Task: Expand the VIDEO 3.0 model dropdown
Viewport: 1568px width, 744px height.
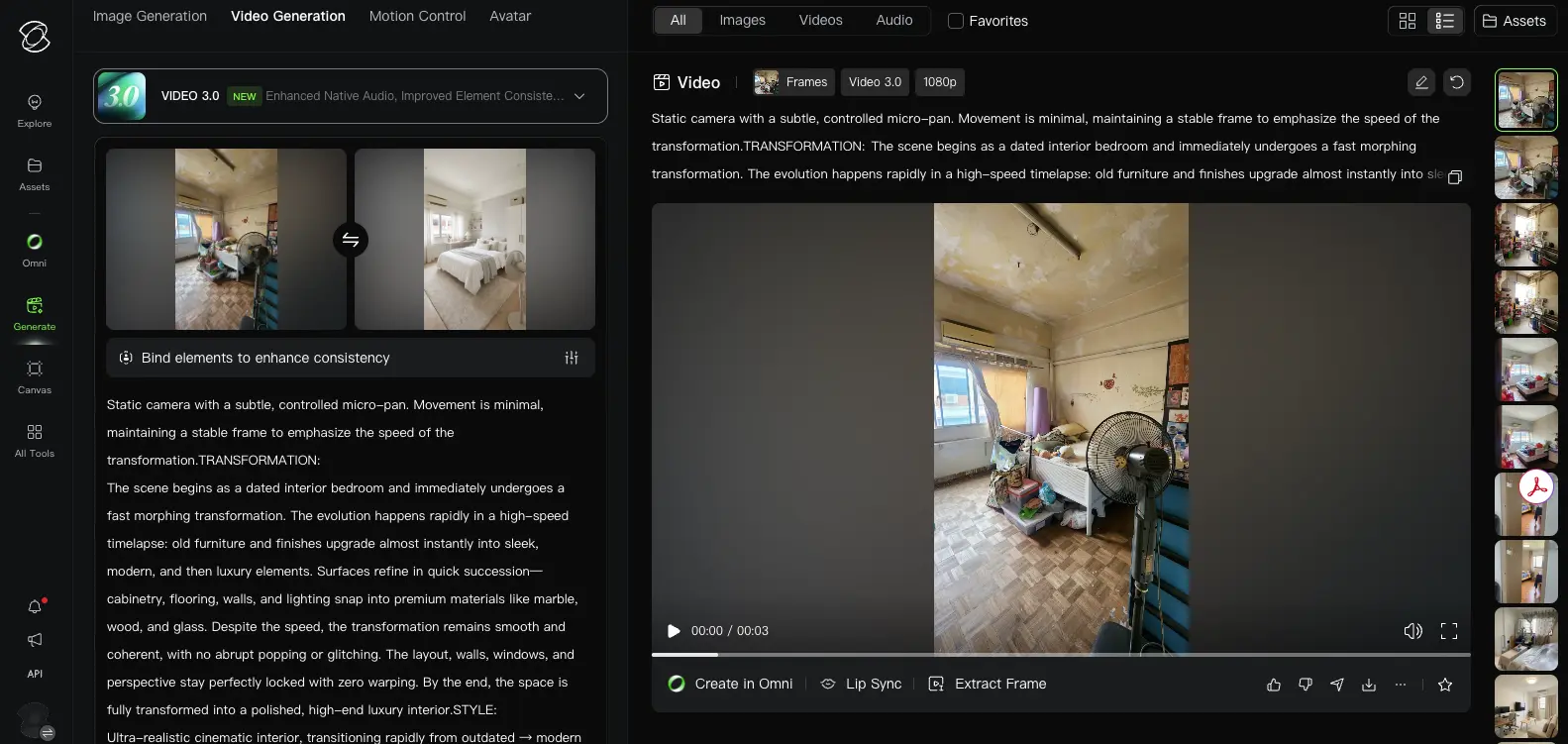Action: coord(579,96)
